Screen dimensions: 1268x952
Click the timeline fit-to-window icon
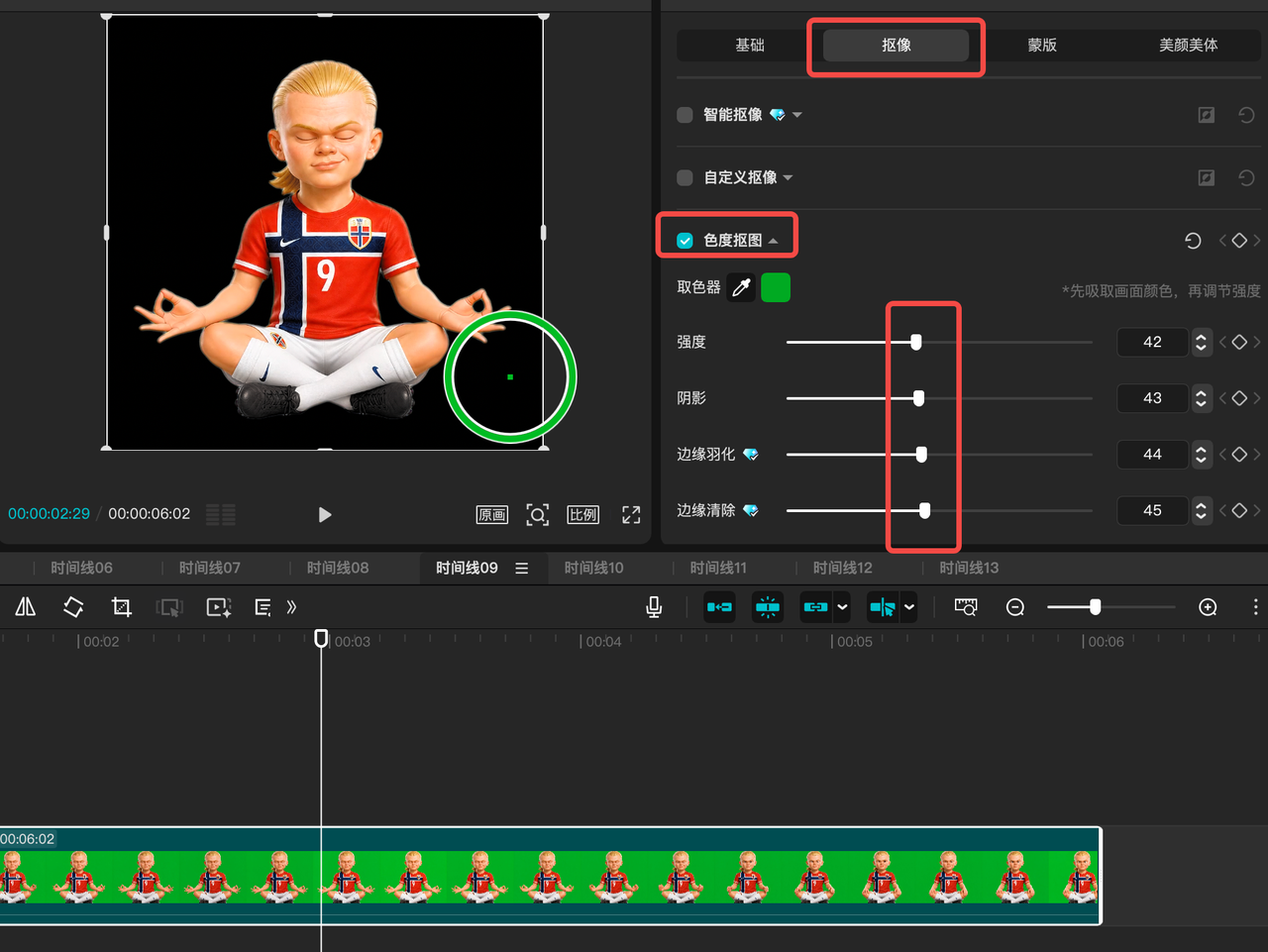tap(966, 607)
